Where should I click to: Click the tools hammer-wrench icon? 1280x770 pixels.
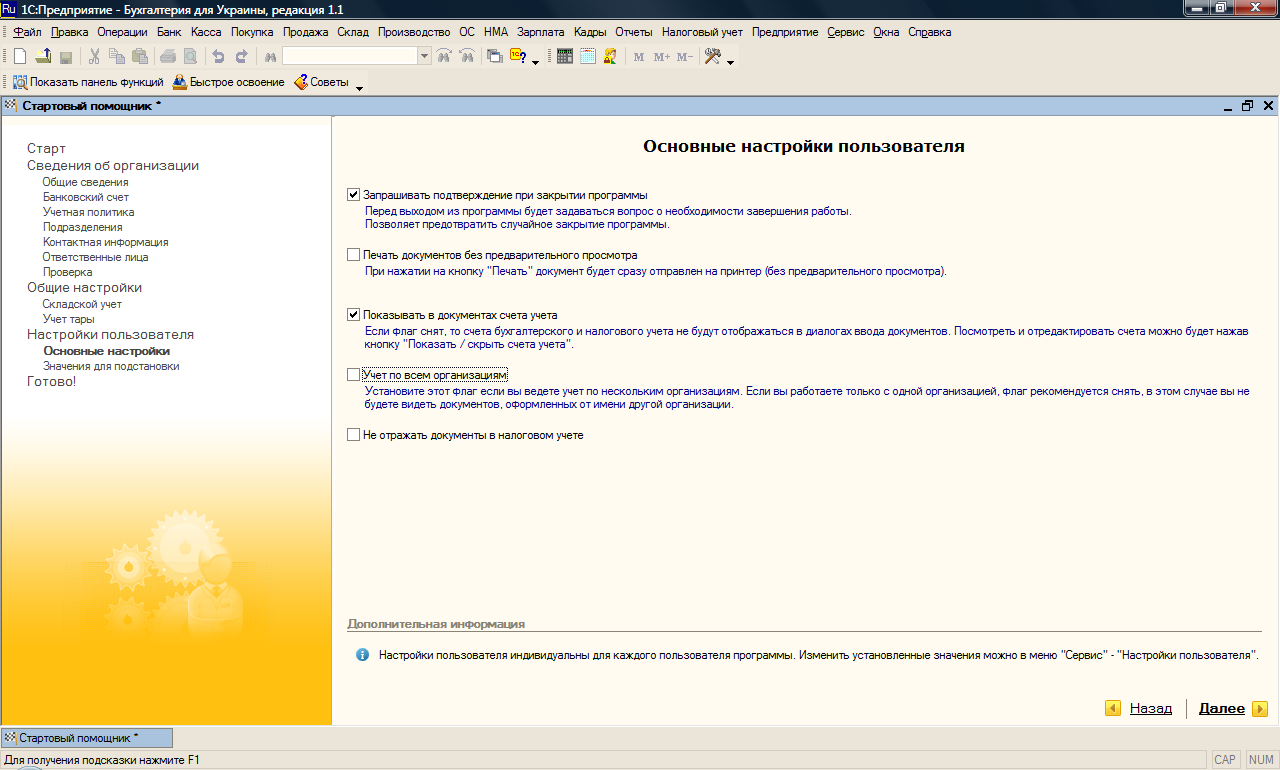pos(713,57)
